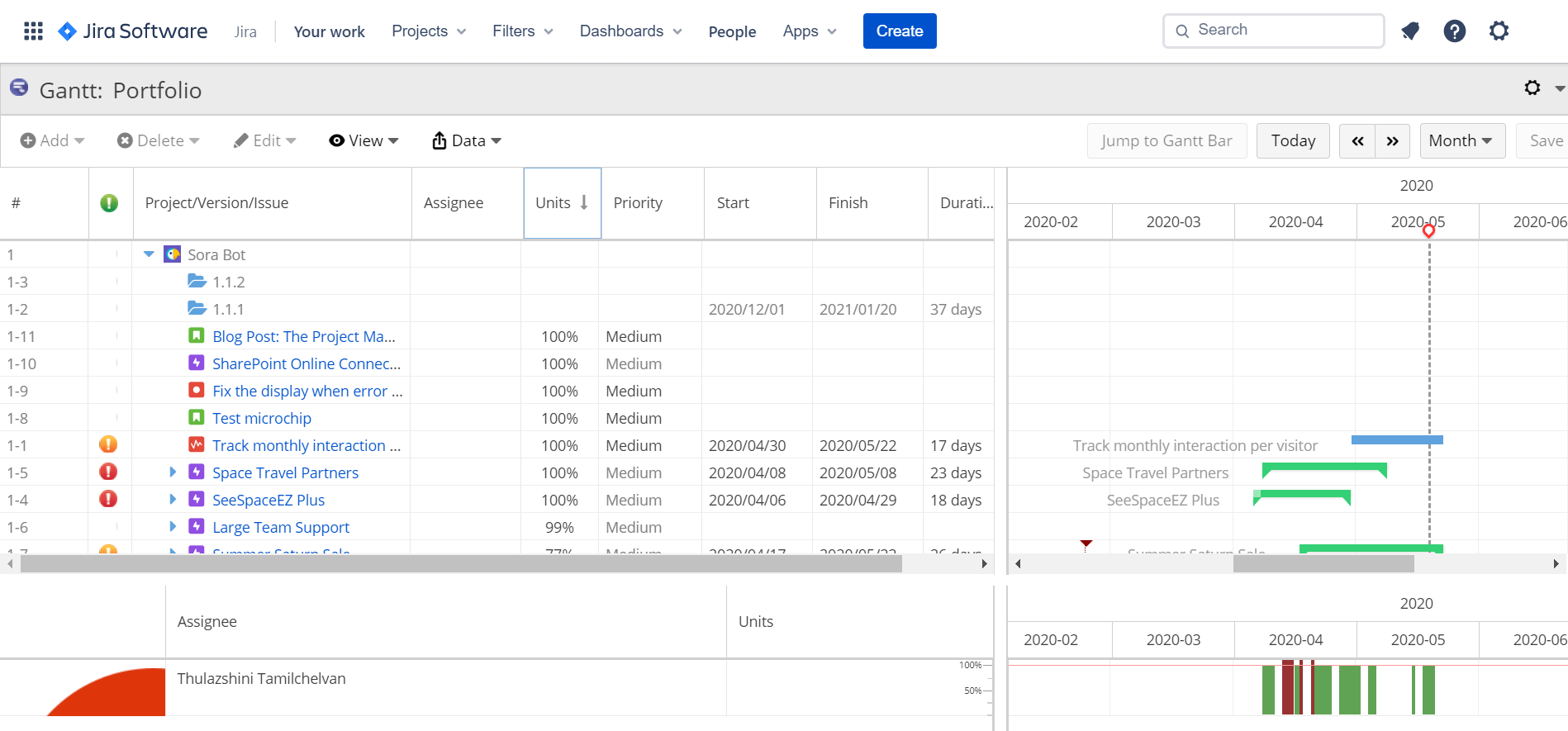The width and height of the screenshot is (1568, 731).
Task: Open the Delete menu
Action: point(159,141)
